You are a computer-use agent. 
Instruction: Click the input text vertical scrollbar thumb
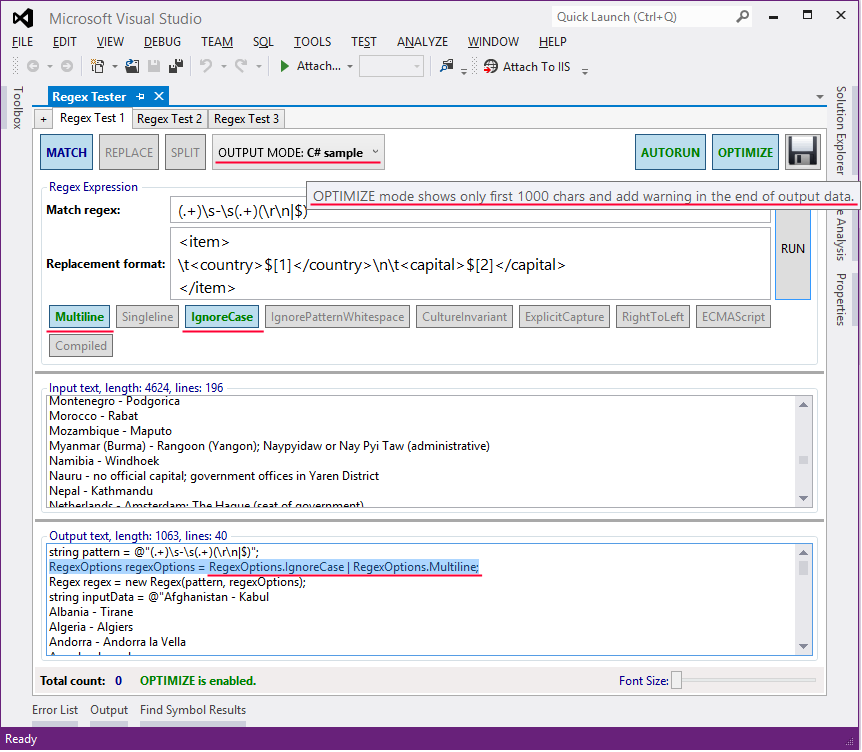click(x=803, y=460)
